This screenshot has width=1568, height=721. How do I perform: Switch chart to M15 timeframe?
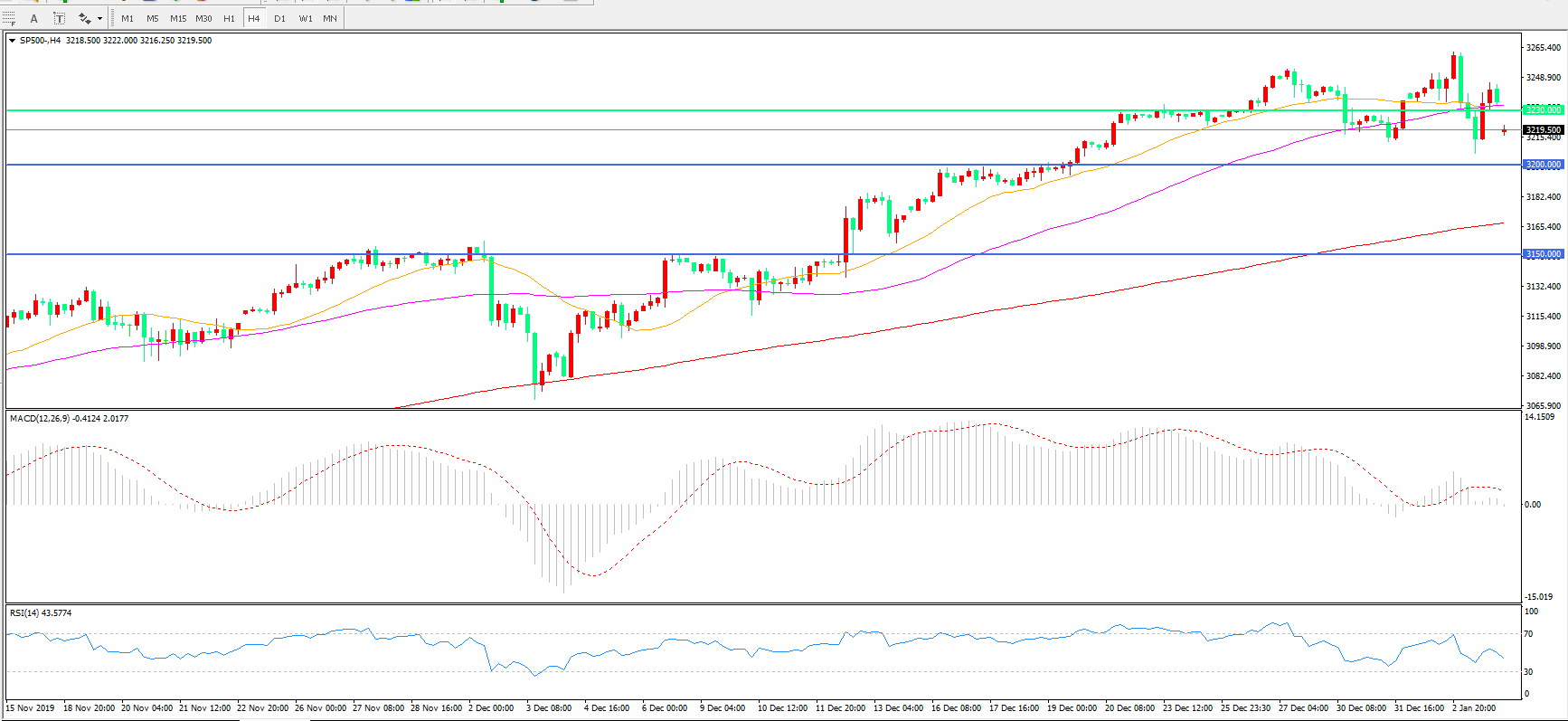178,18
